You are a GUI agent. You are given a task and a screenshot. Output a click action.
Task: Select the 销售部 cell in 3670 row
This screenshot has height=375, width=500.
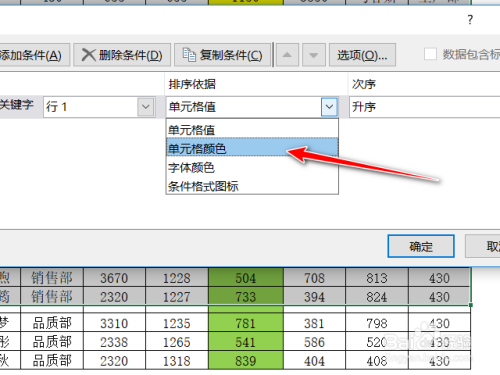coord(52,277)
